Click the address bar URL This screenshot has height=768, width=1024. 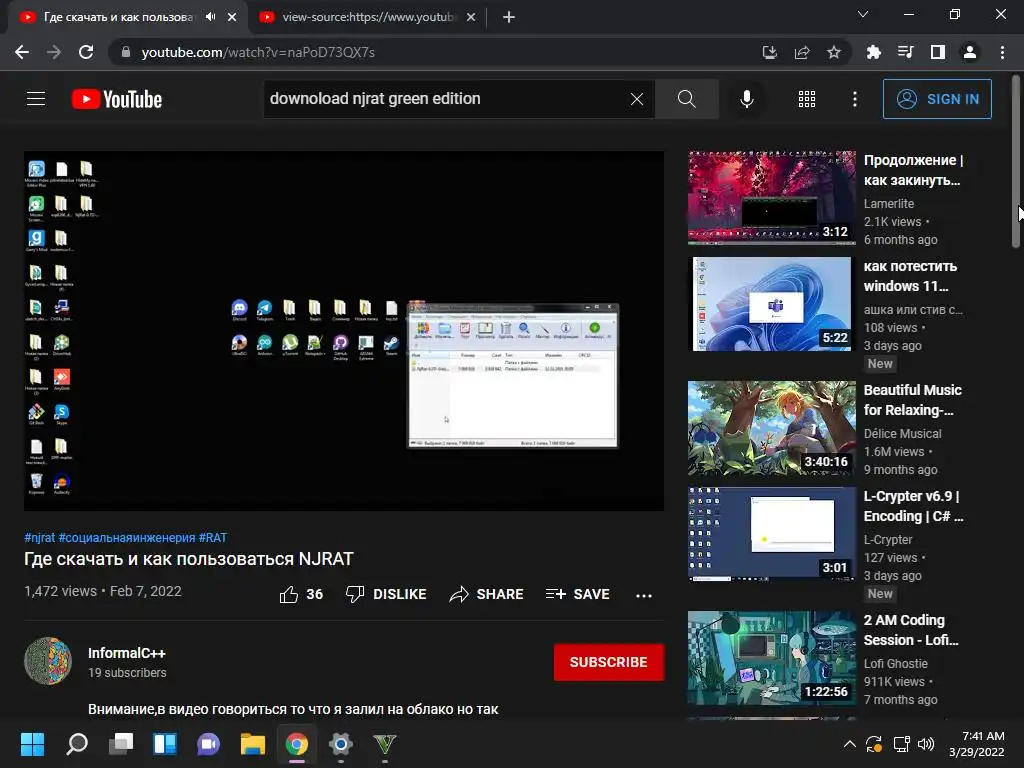pyautogui.click(x=258, y=52)
